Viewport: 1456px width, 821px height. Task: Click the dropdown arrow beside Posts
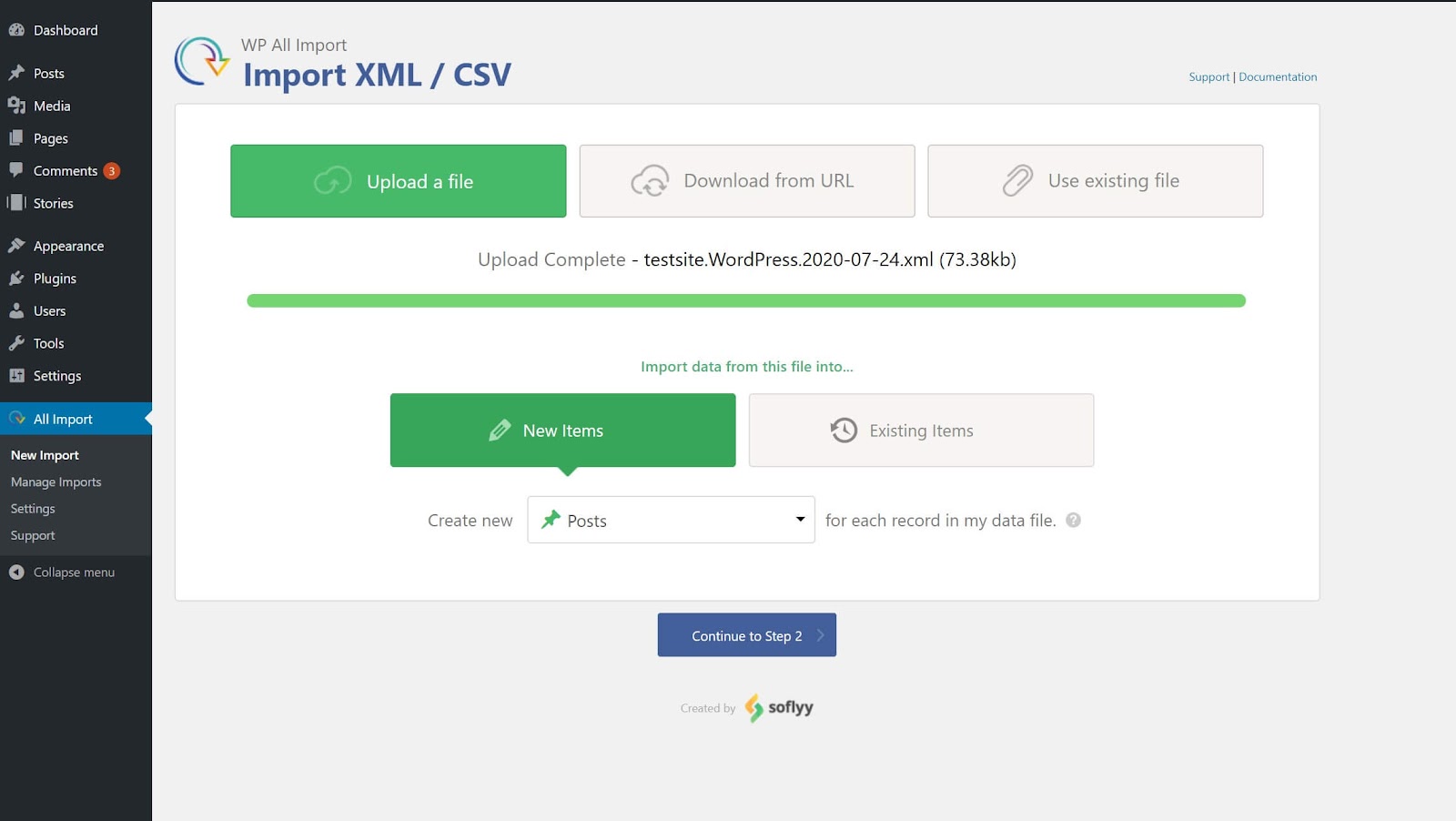[x=800, y=520]
